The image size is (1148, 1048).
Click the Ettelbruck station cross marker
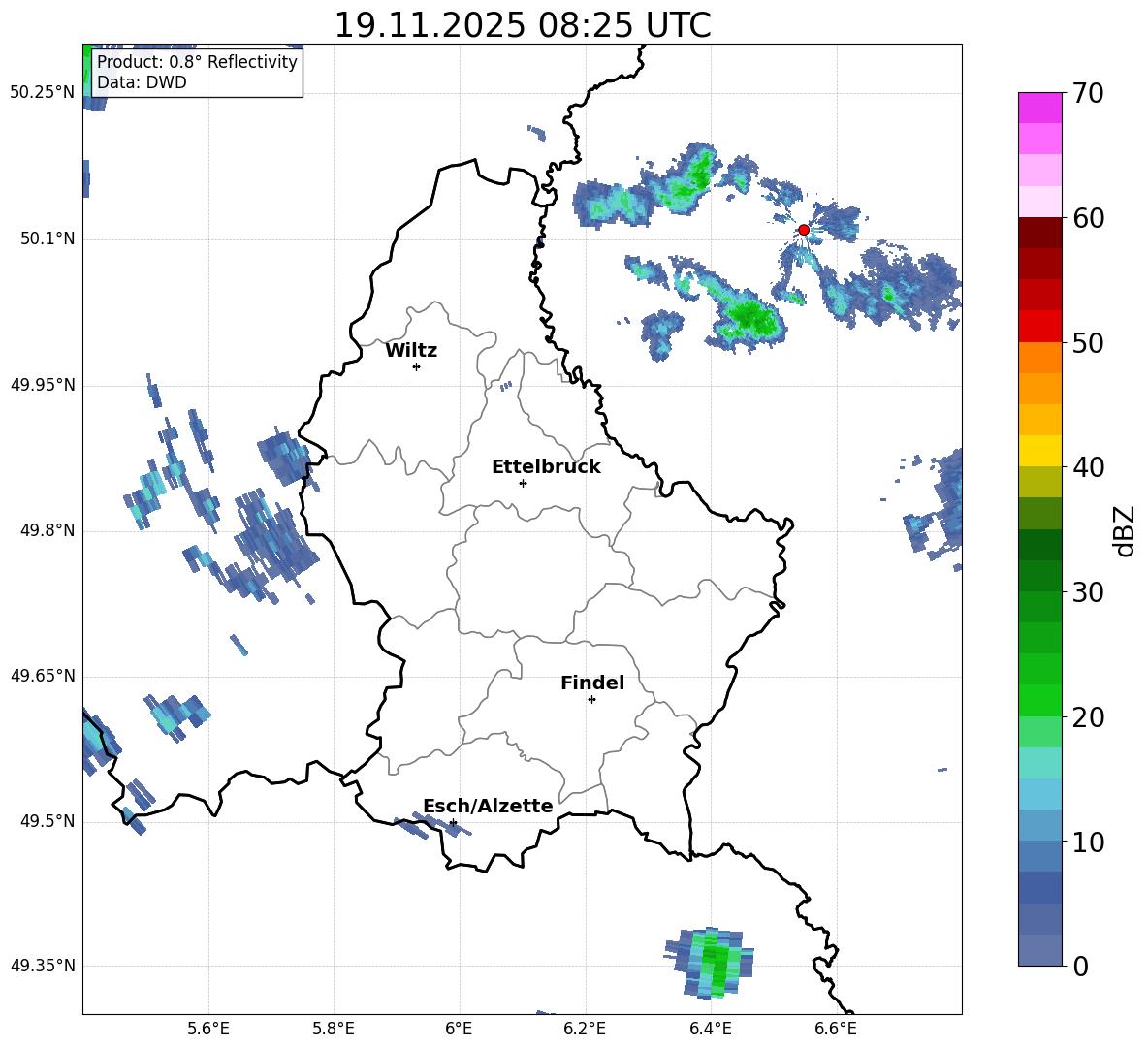(523, 483)
